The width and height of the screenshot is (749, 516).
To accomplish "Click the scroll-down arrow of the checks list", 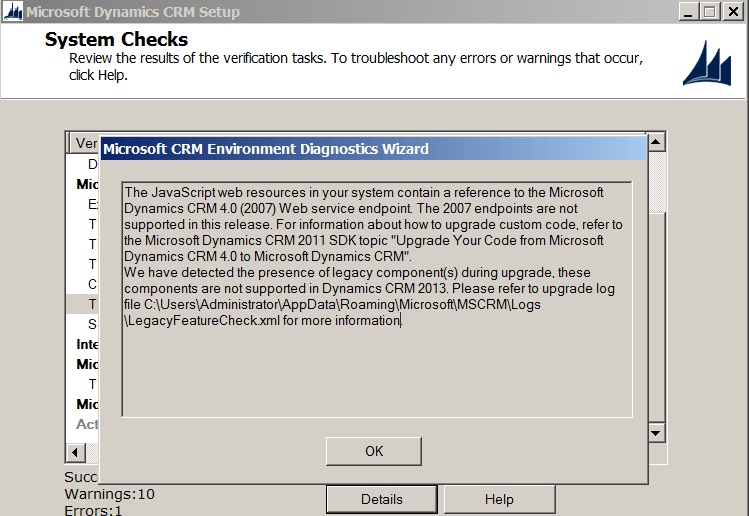I will (656, 433).
